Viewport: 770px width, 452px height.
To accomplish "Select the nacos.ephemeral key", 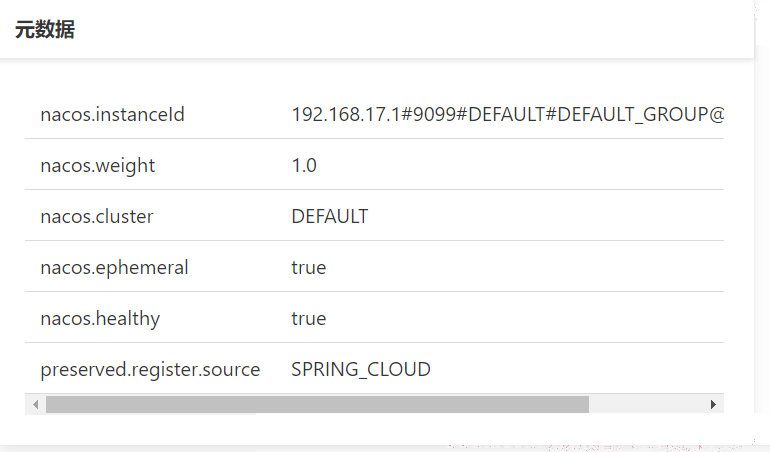I will [x=114, y=268].
